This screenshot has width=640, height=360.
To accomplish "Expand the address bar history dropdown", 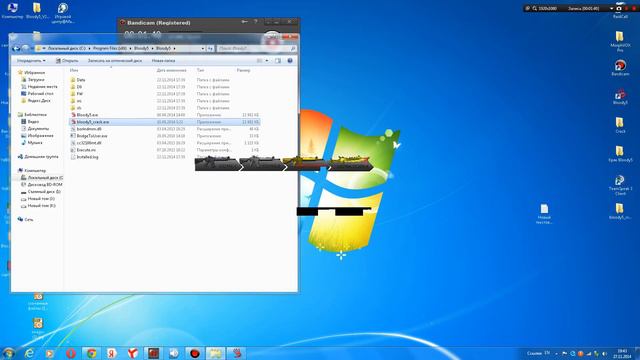I will 202,49.
